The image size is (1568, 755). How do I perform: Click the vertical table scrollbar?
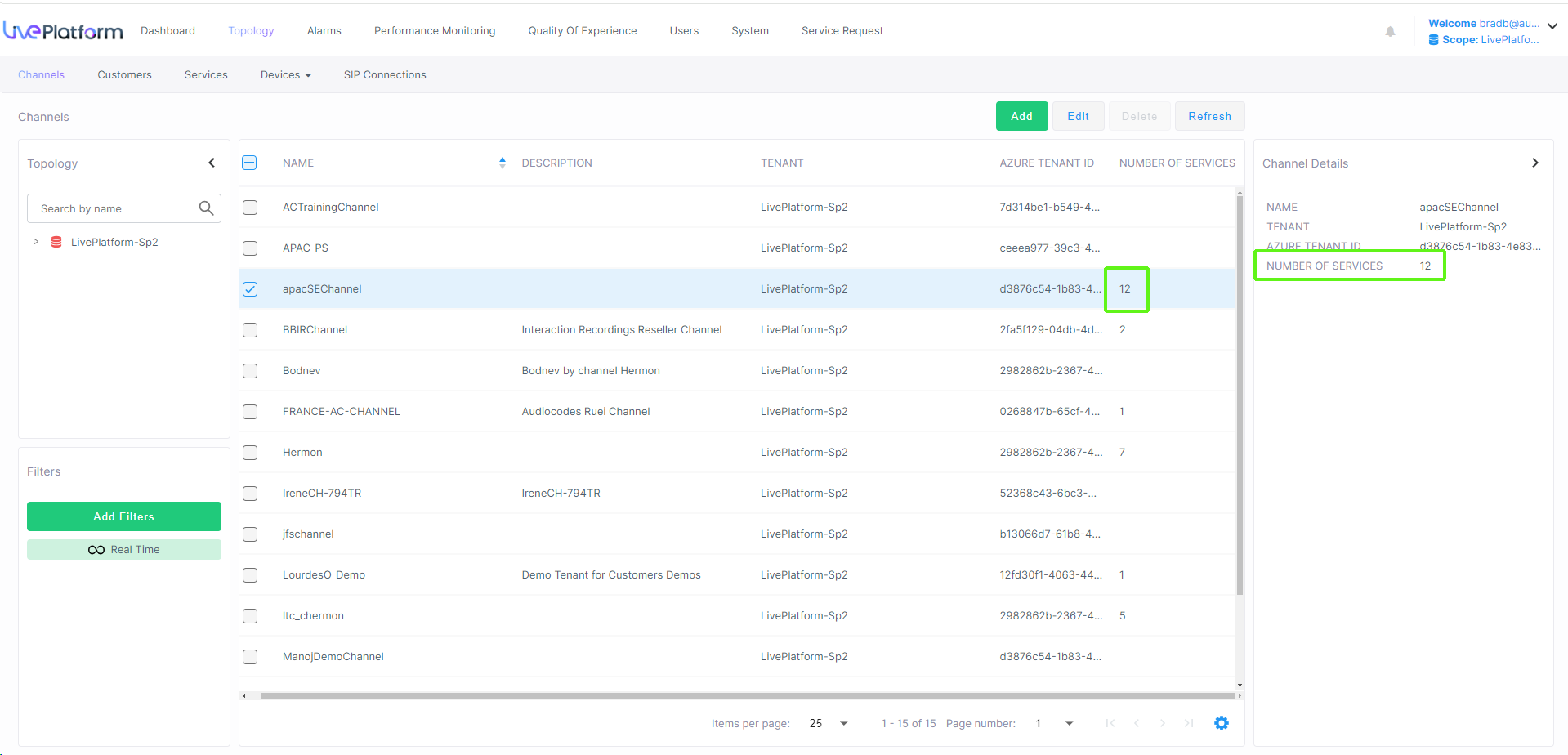click(x=1240, y=395)
